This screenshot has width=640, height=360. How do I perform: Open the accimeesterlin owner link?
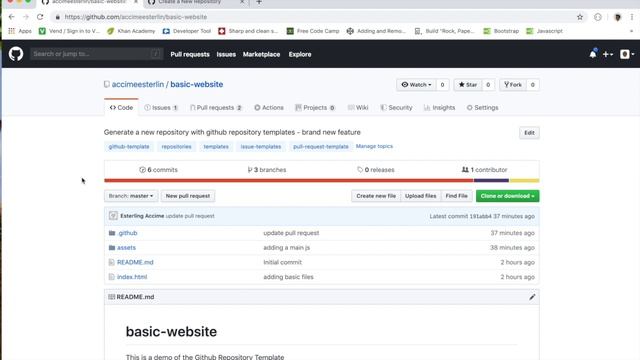coord(138,84)
